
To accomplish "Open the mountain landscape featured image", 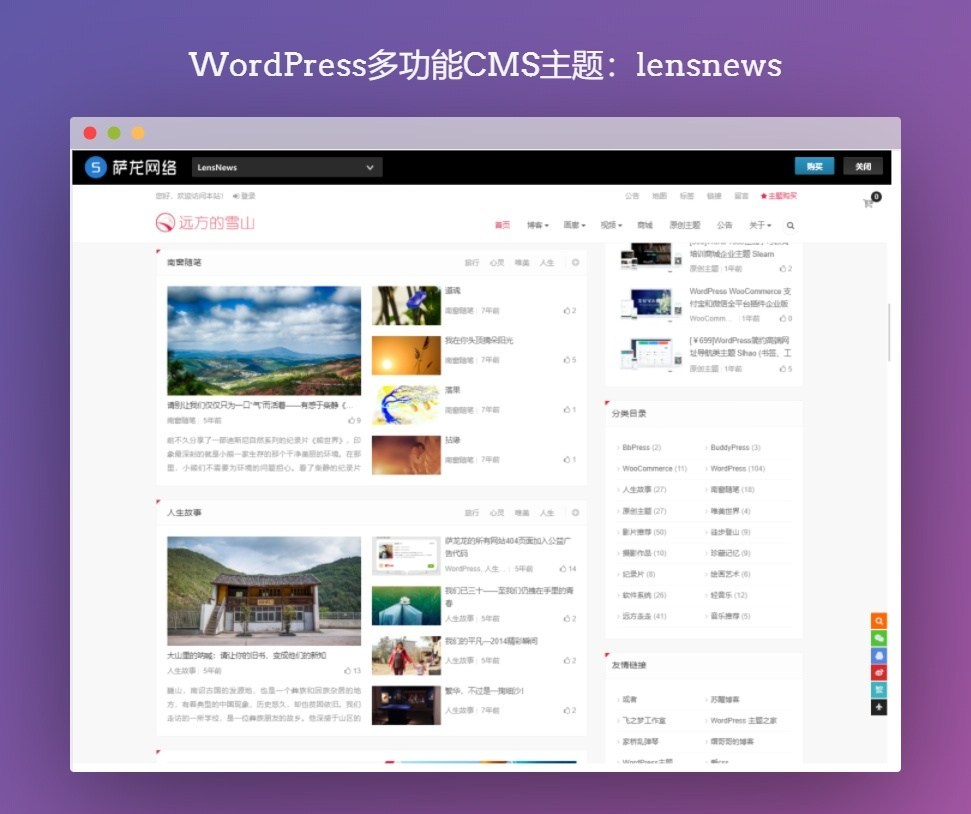I will pyautogui.click(x=264, y=340).
